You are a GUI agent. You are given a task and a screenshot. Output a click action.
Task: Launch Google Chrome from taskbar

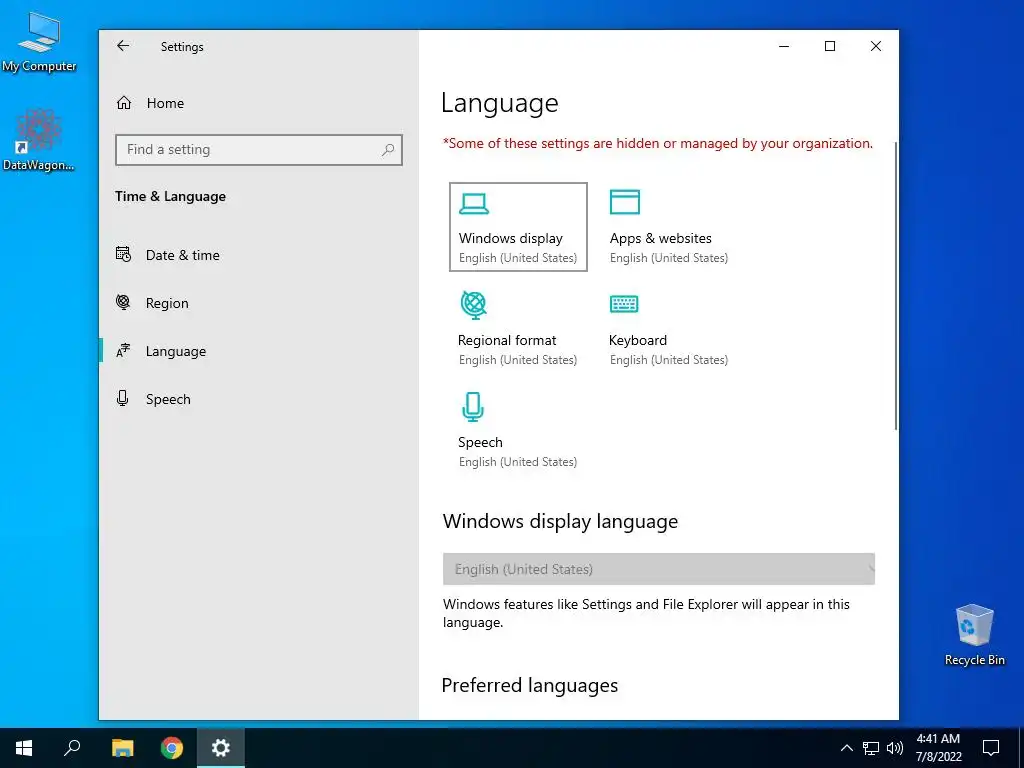tap(172, 748)
